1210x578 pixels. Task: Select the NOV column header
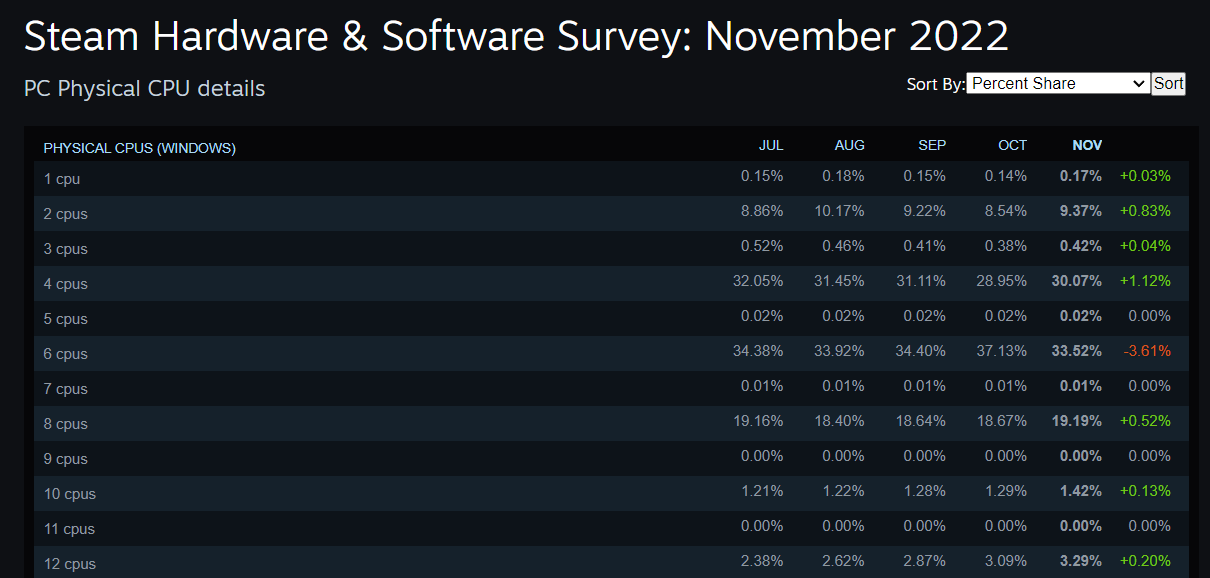tap(1086, 145)
